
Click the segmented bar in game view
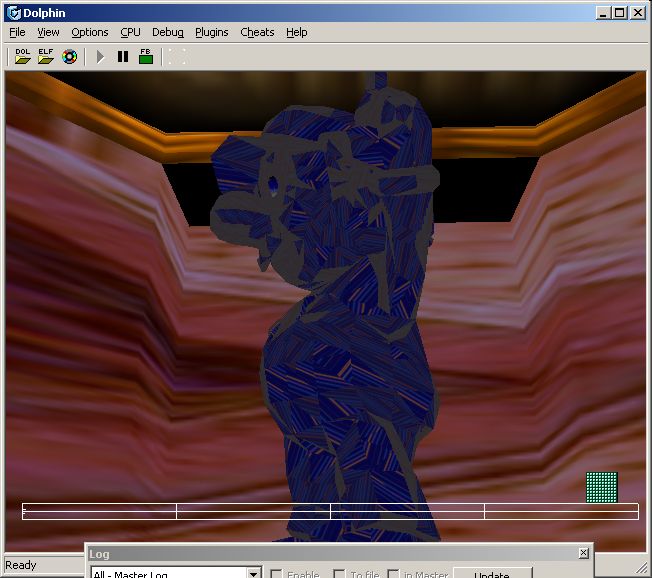(330, 511)
